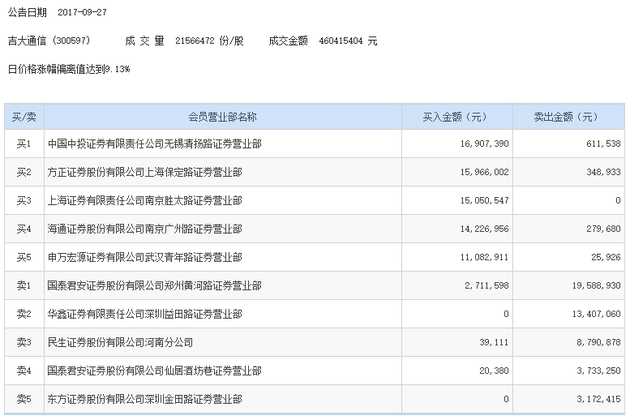This screenshot has width=630, height=420.
Task: Click buy amount 16,907,390
Action: [485, 144]
